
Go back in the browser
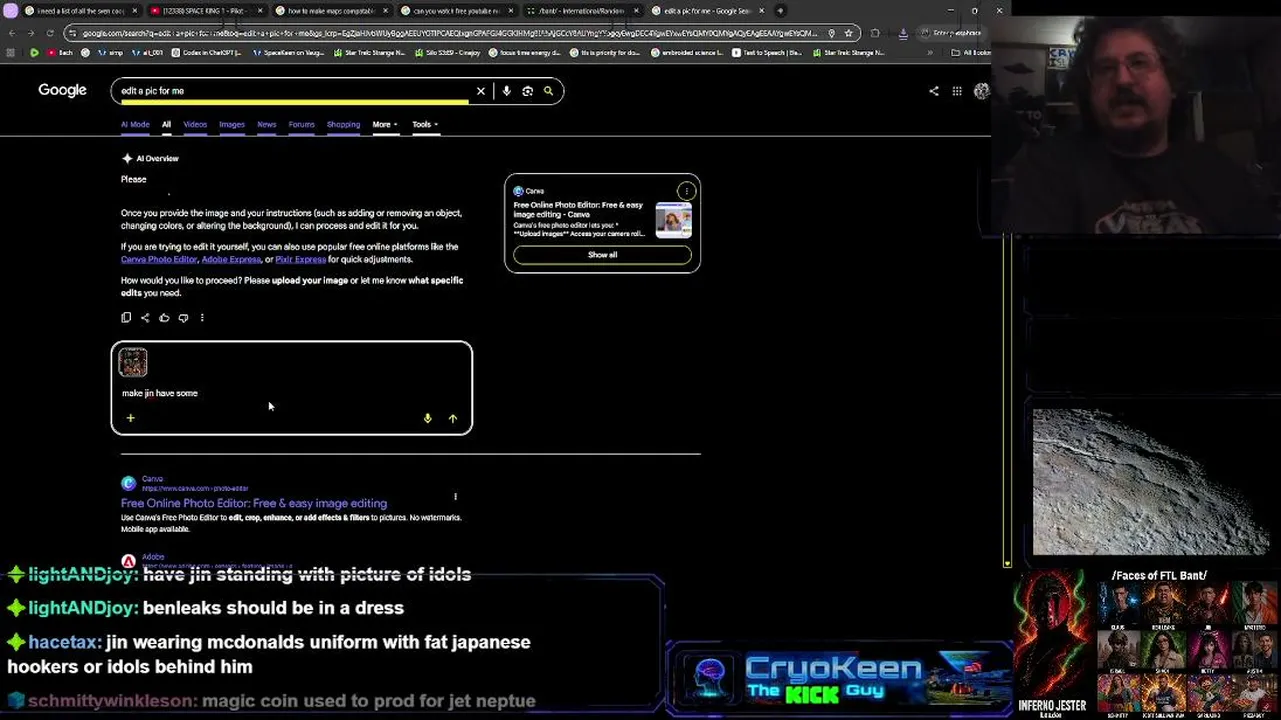[x=12, y=33]
